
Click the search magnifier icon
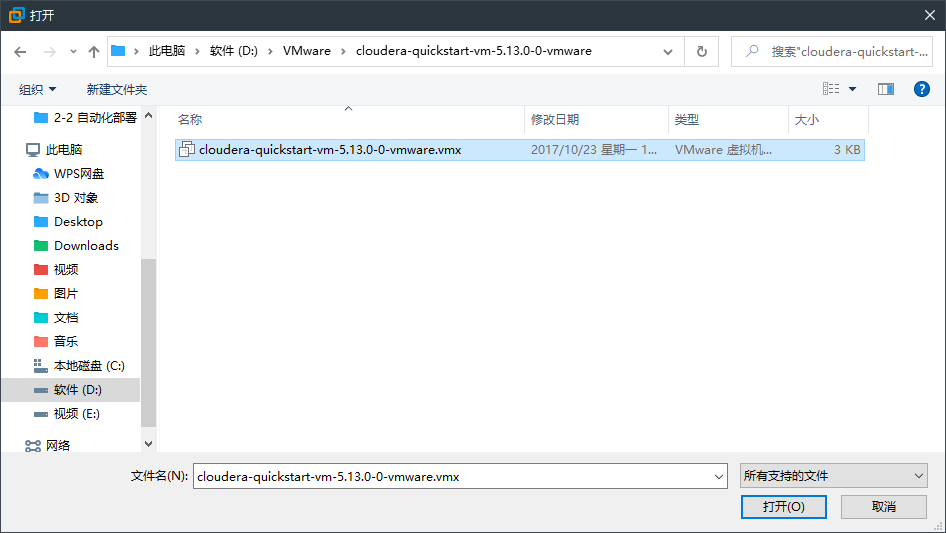[x=752, y=51]
